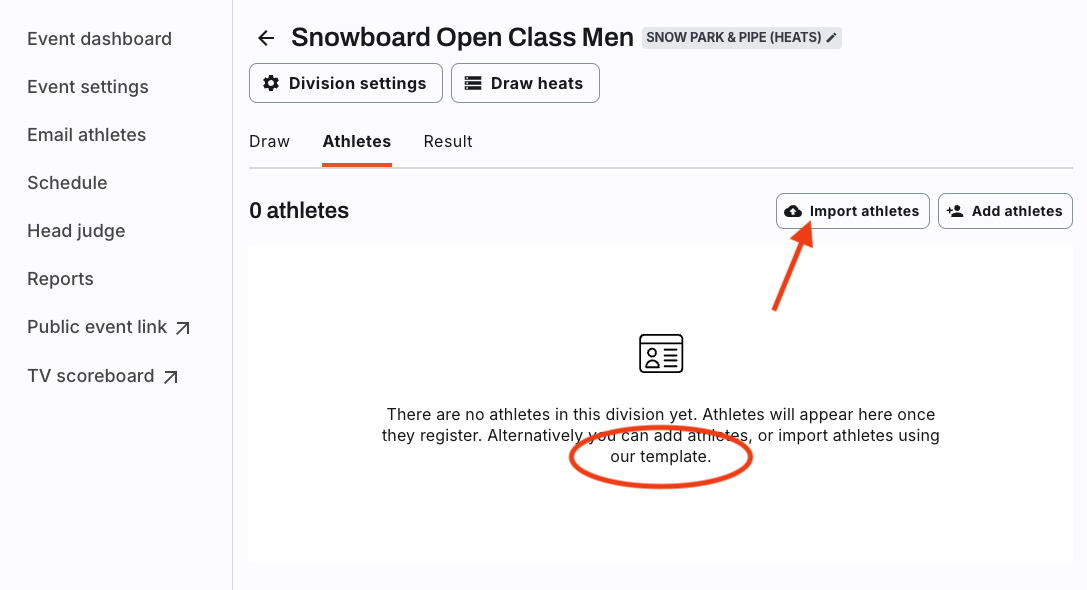The image size is (1087, 590).
Task: Click the external arrow next to Public event link
Action: coord(182,328)
